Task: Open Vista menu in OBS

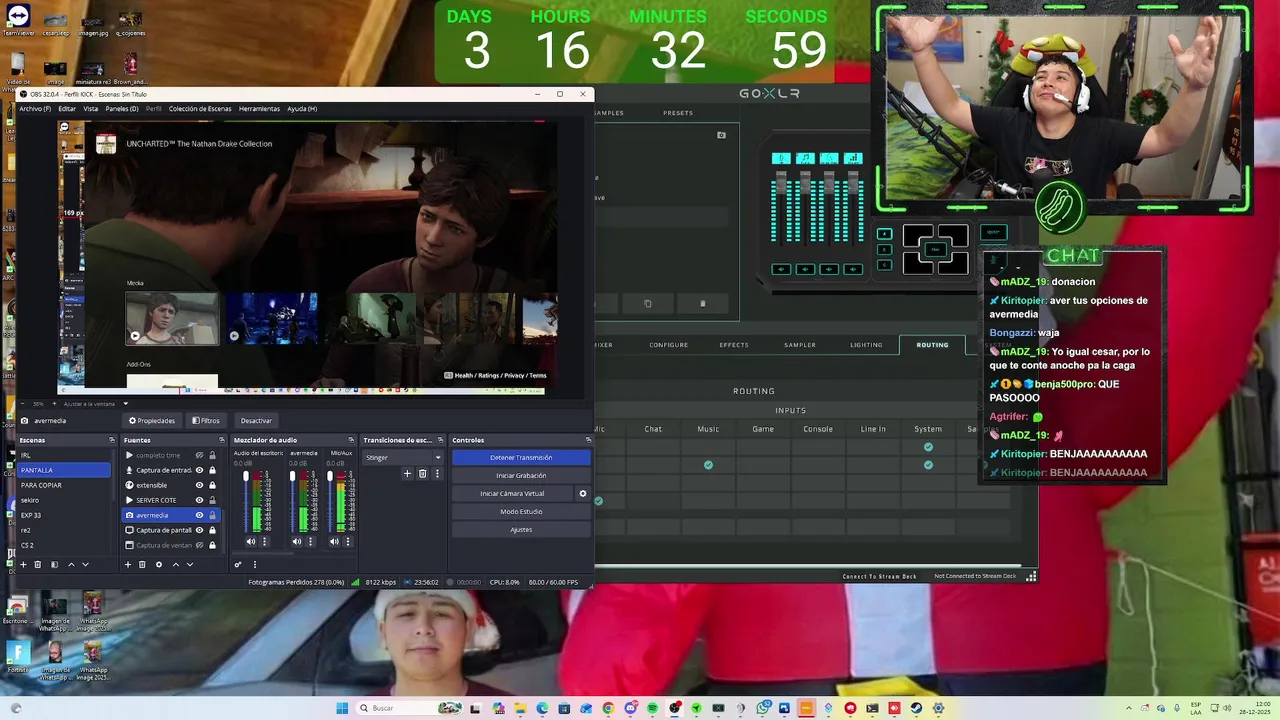Action: coord(90,108)
